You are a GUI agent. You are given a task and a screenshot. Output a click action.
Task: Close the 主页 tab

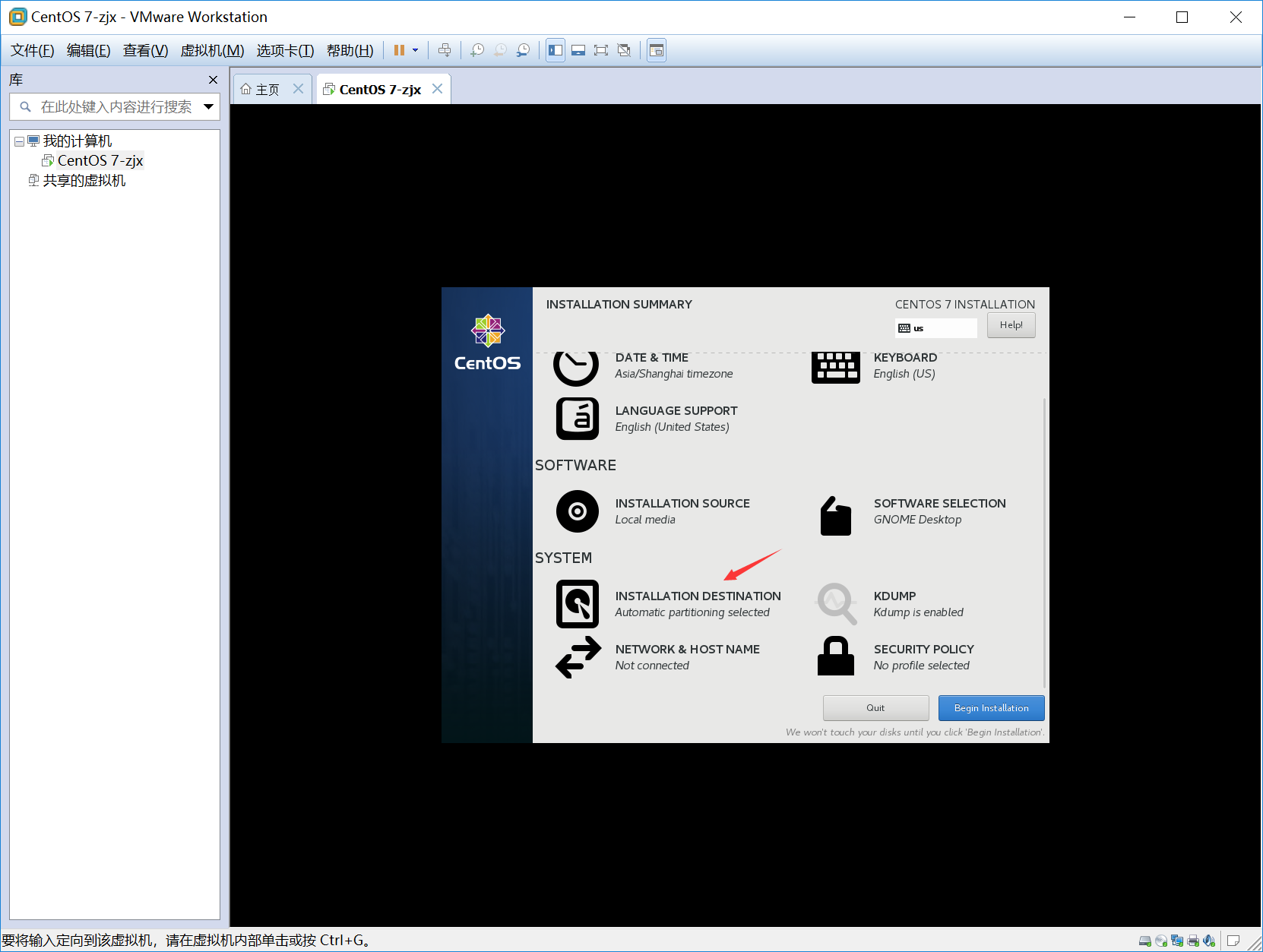(299, 89)
